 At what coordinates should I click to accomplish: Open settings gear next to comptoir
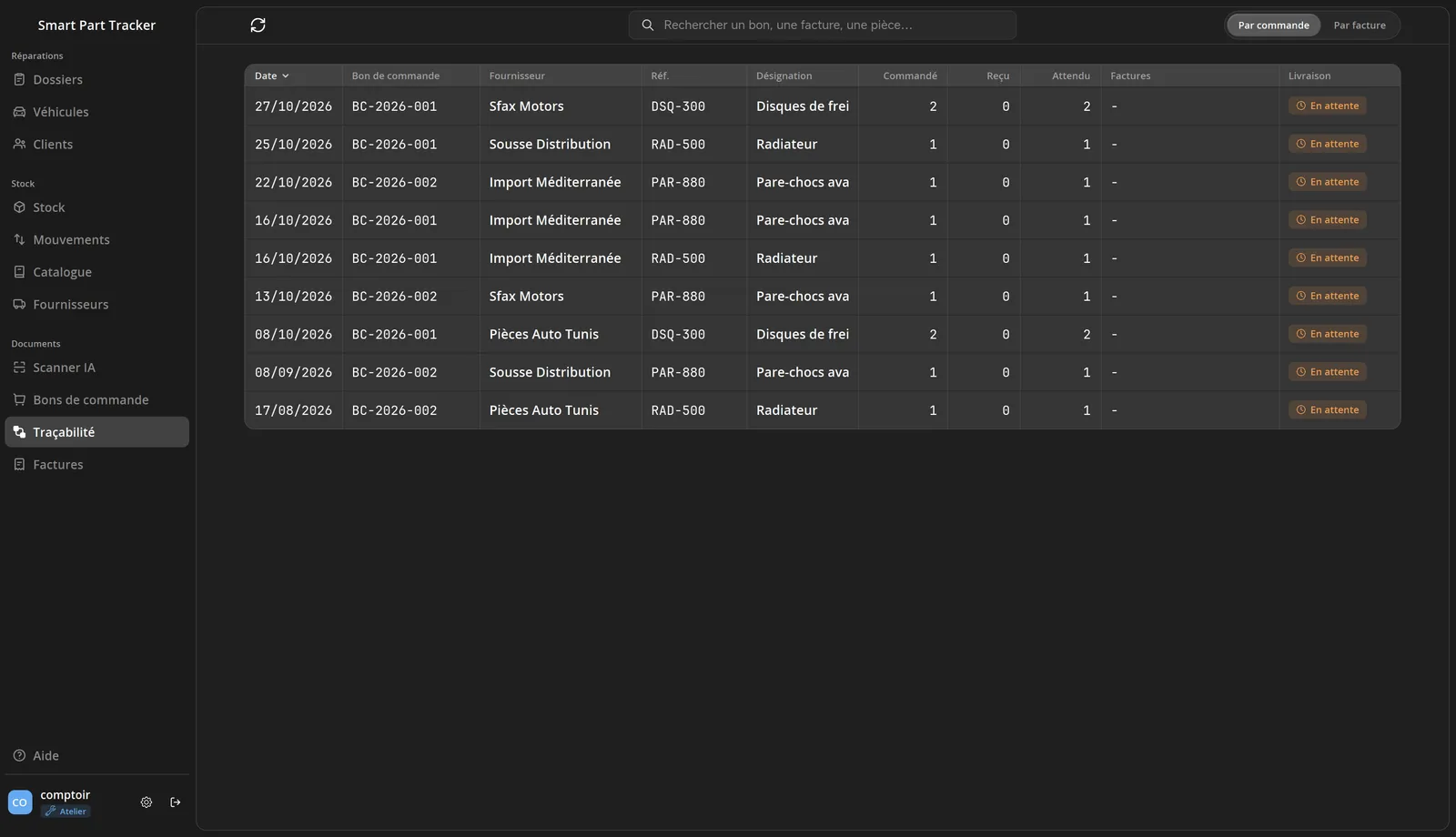click(147, 802)
